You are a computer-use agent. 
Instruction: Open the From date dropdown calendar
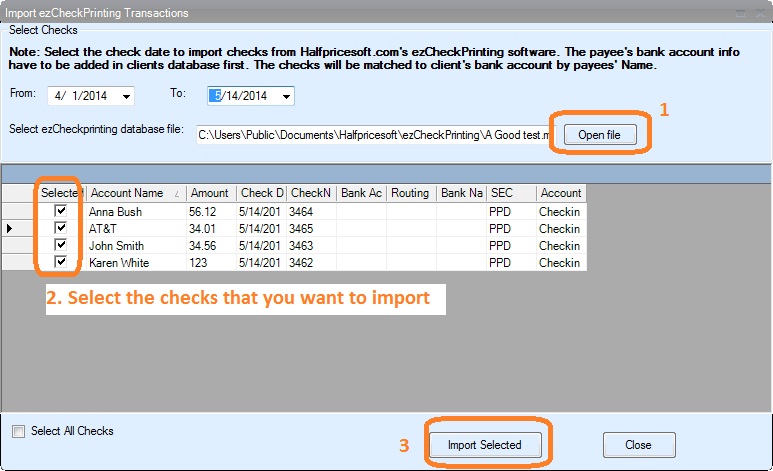[126, 97]
